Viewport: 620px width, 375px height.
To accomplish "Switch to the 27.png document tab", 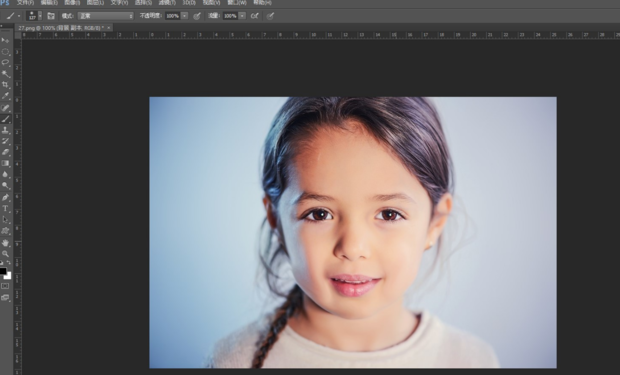I will tap(61, 28).
